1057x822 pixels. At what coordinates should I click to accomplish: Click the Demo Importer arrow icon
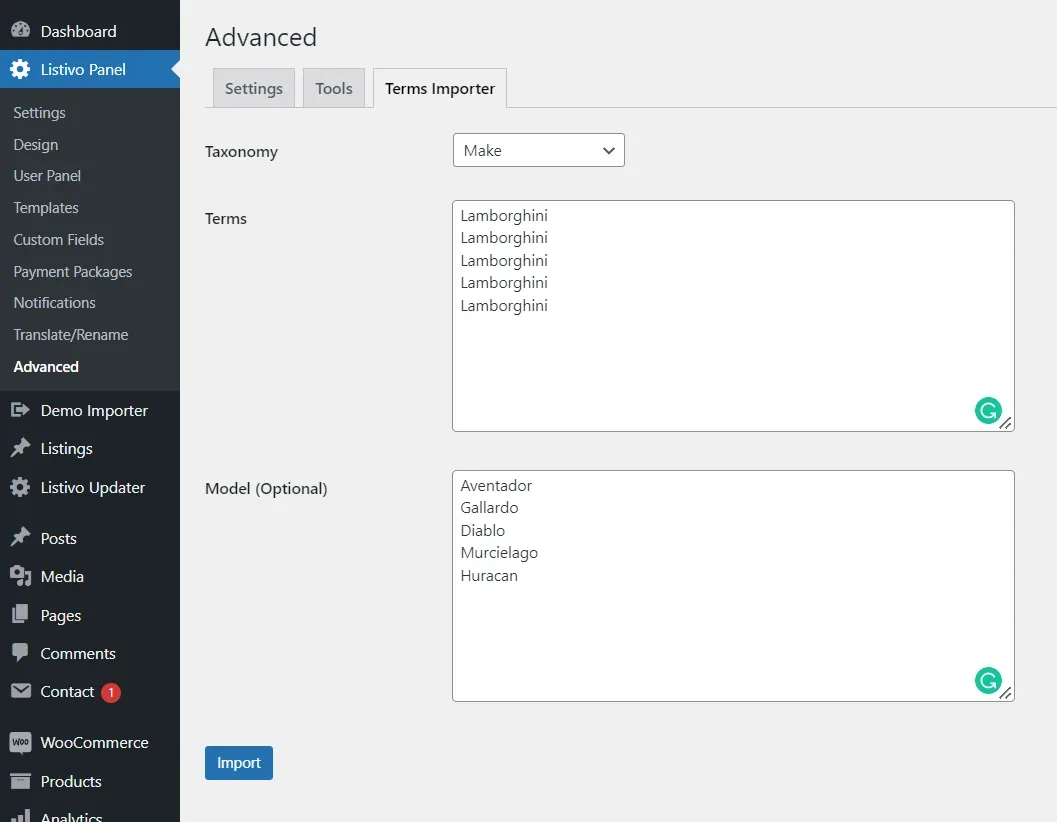coord(20,410)
